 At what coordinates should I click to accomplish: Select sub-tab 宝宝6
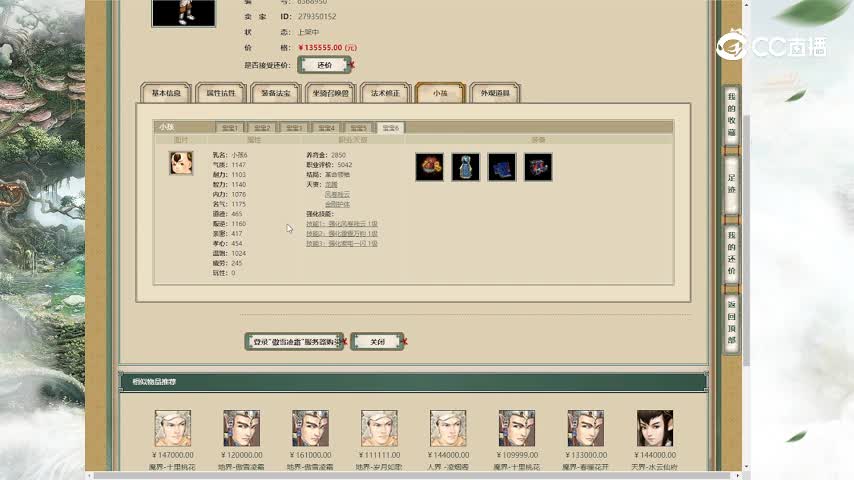391,127
